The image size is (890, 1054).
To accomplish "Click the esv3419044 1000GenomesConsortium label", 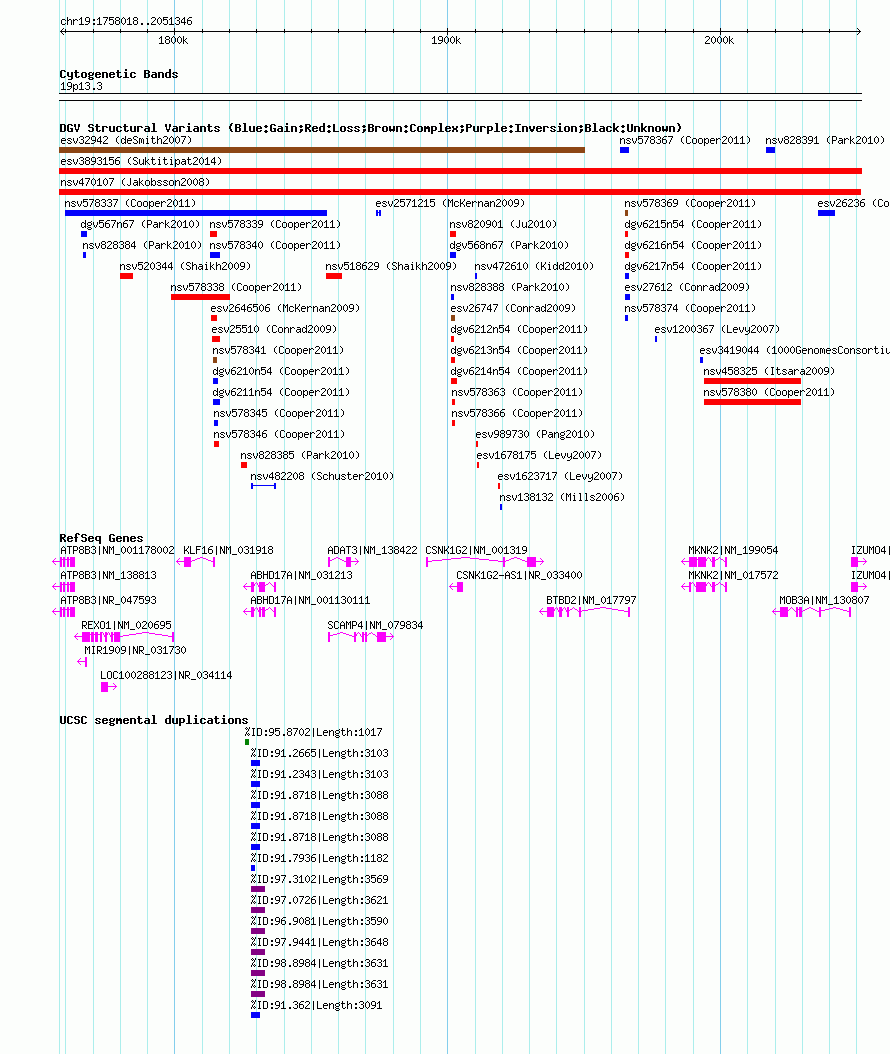I will tap(795, 350).
